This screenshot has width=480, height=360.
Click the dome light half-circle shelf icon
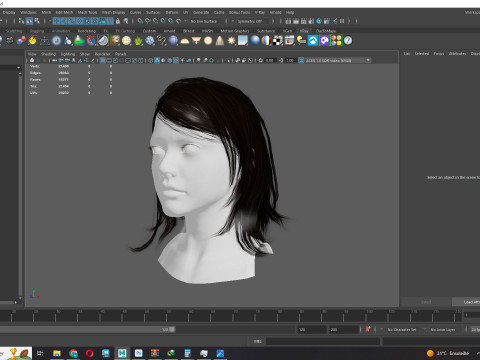185,41
